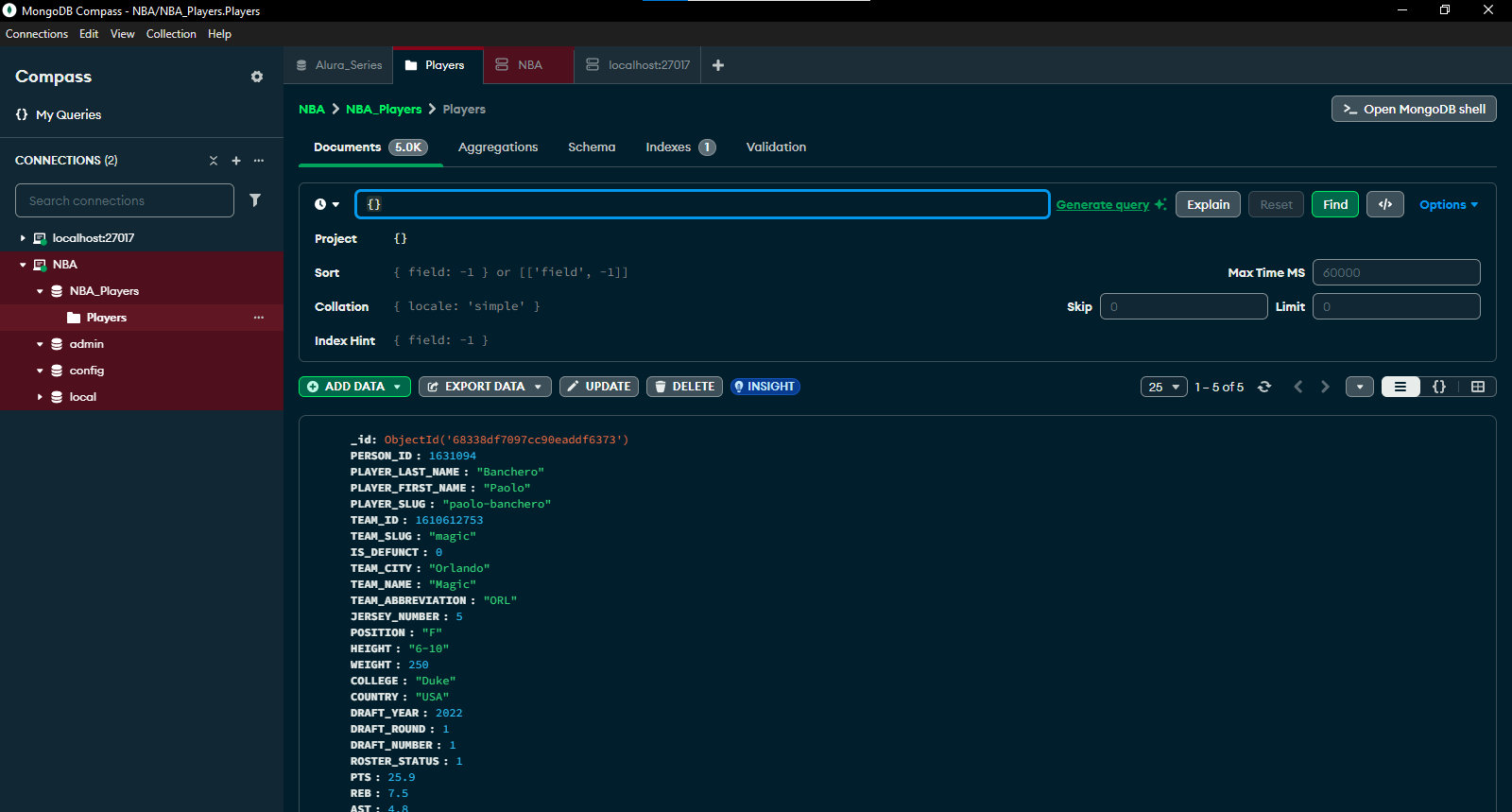The height and width of the screenshot is (812, 1512).
Task: Open expand/collapse documents dropdown arrow
Action: [1360, 387]
